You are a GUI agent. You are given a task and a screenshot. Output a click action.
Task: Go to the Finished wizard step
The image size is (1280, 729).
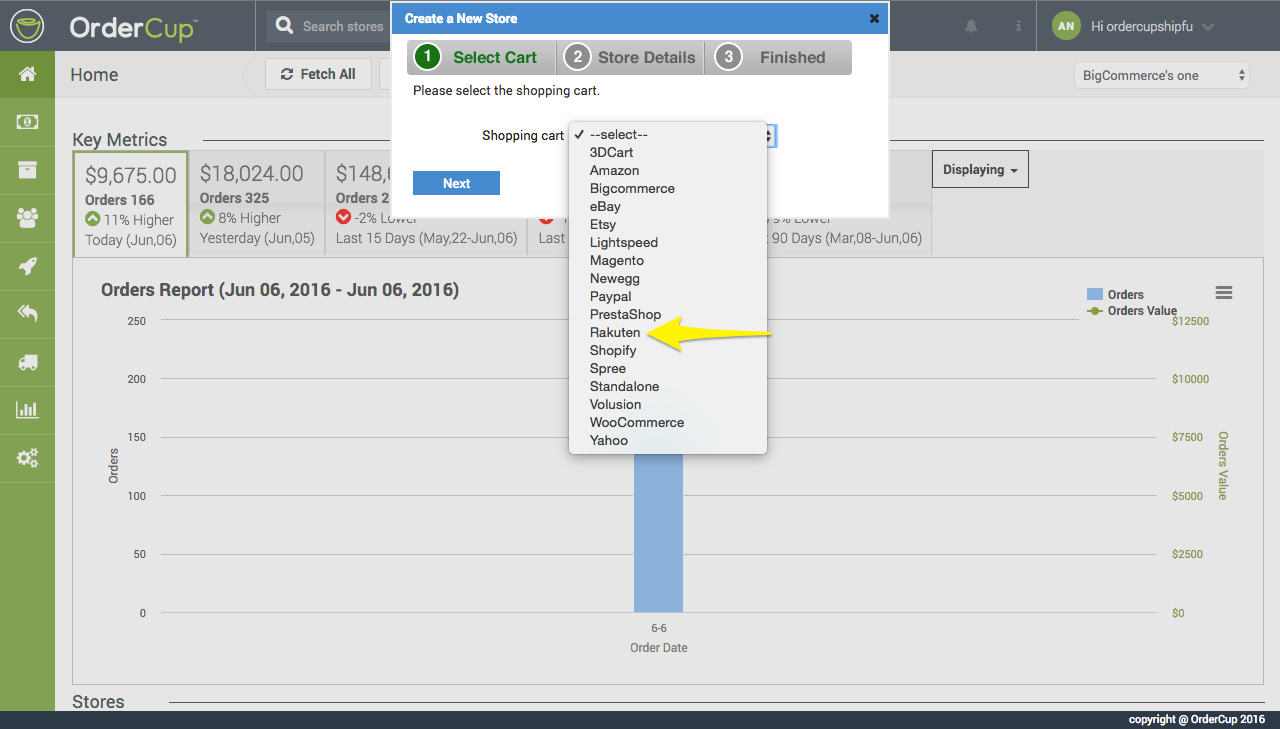(778, 57)
